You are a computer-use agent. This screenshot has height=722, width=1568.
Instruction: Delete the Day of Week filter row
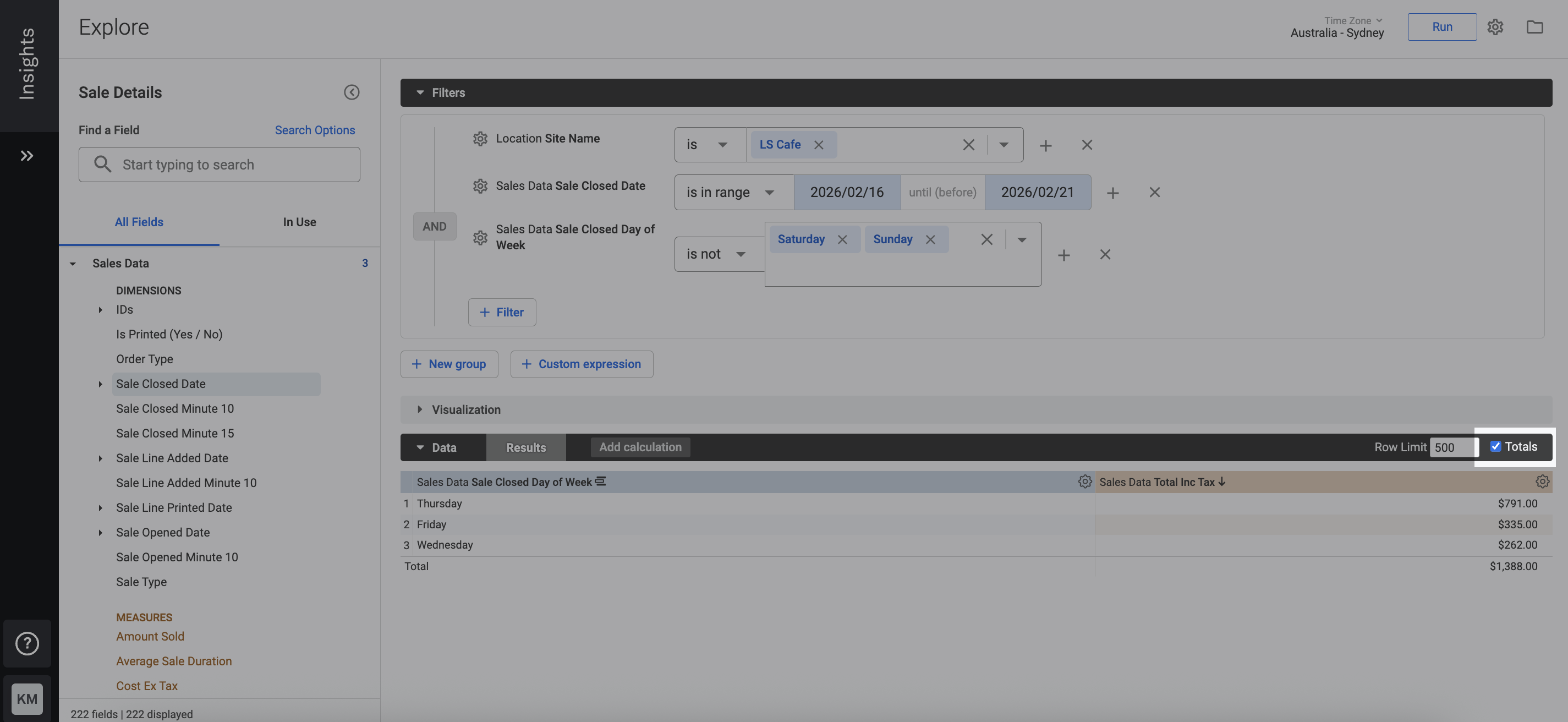tap(1105, 254)
